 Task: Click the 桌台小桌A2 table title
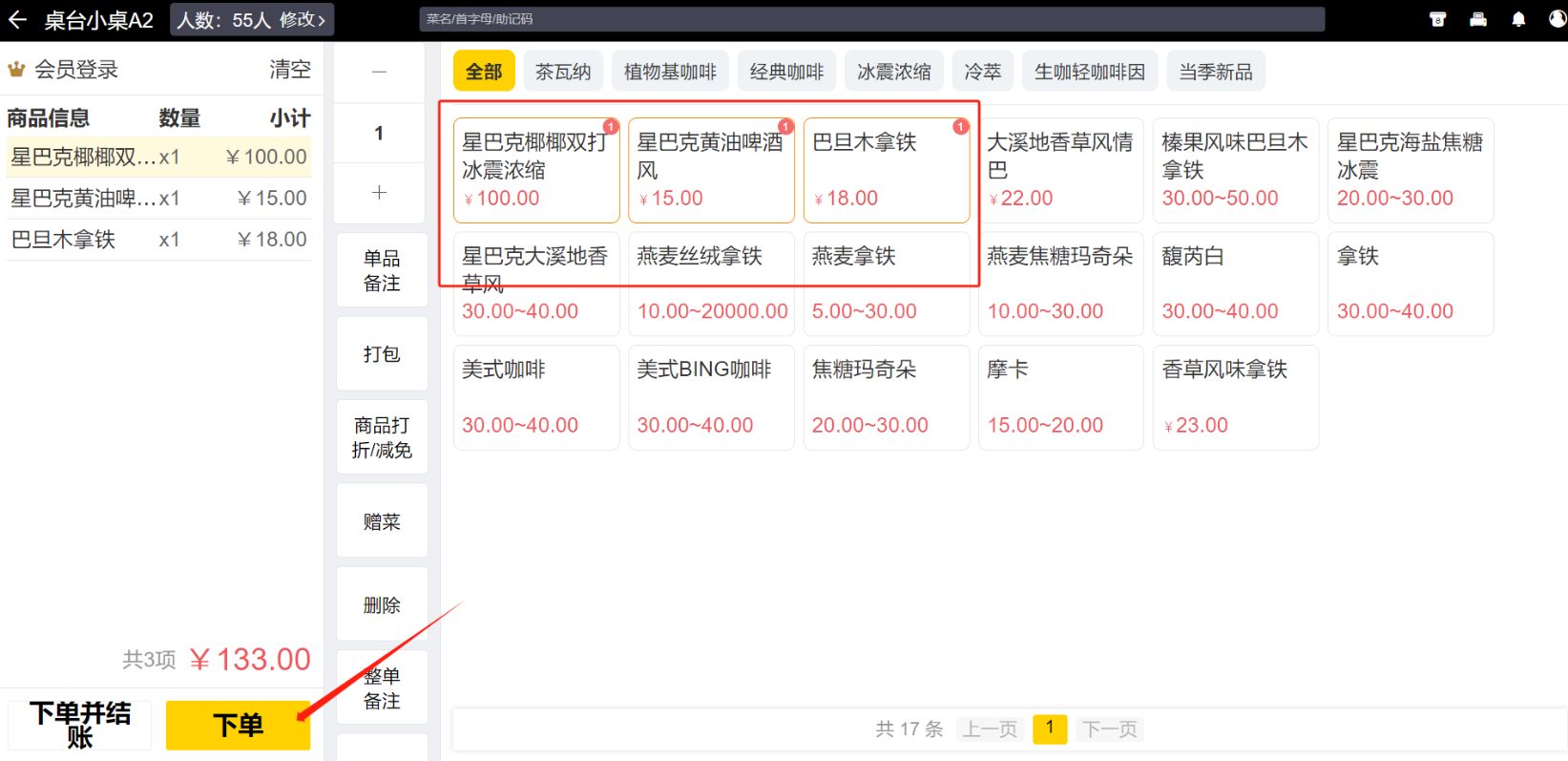(98, 20)
